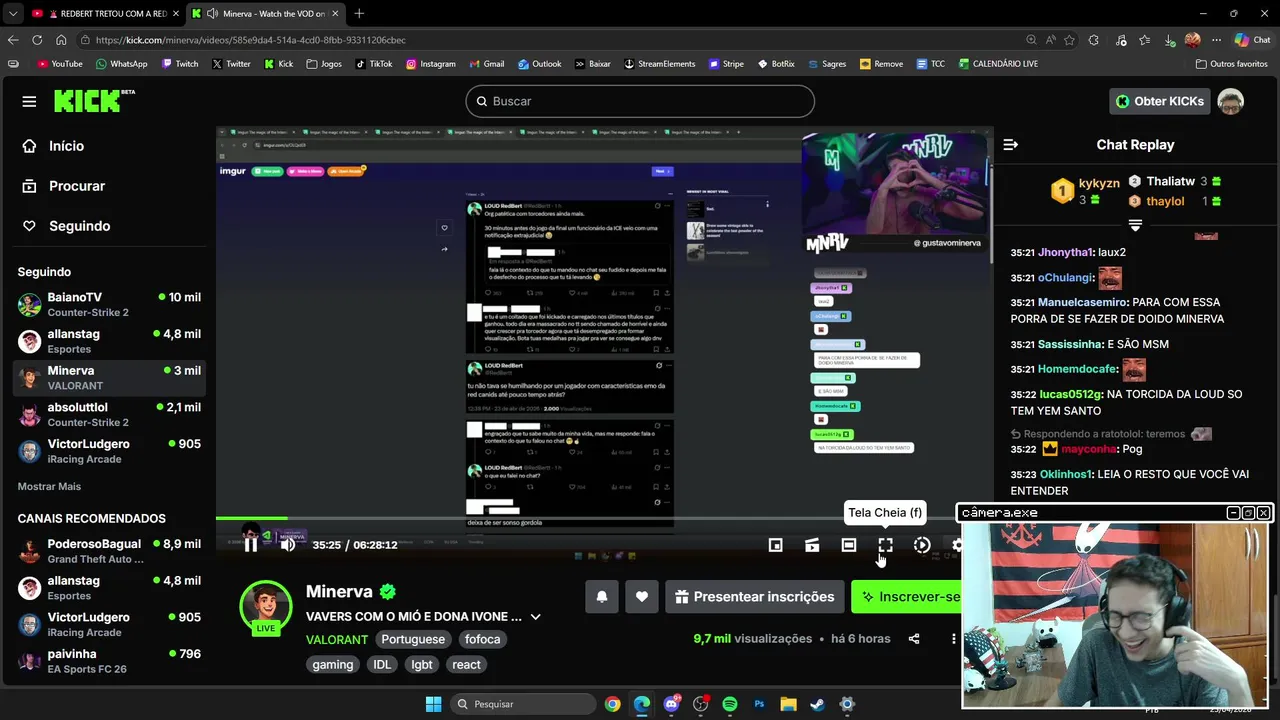Open WhatsApp bookmark

click(x=121, y=64)
